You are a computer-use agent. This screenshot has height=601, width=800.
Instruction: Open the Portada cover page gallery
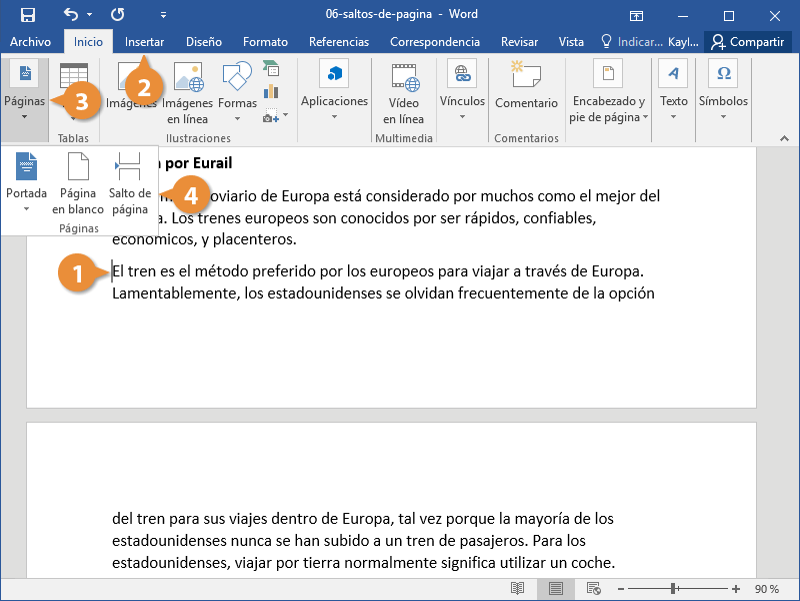27,183
